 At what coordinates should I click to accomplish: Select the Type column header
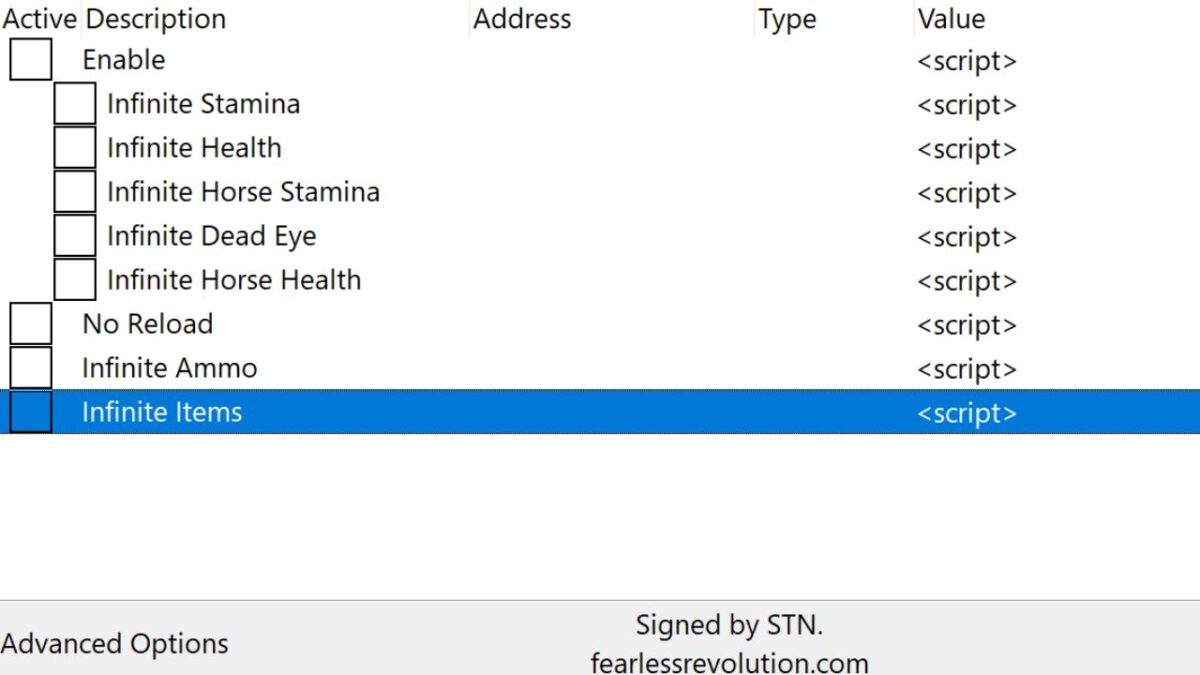click(x=787, y=19)
